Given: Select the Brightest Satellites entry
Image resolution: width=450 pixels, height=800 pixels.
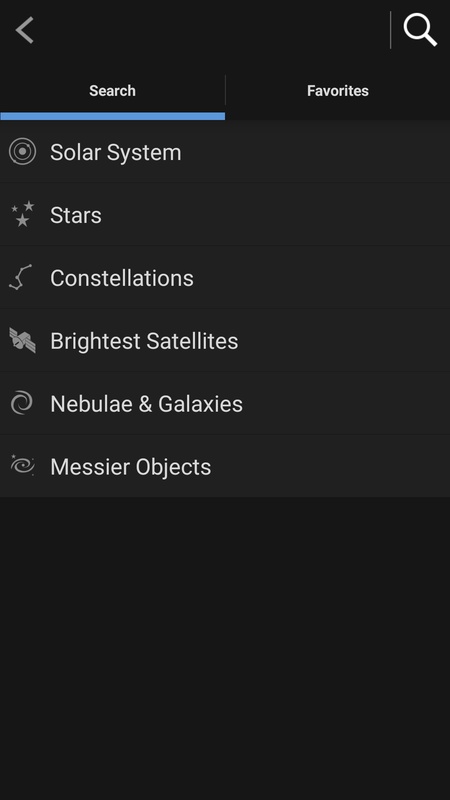Looking at the screenshot, I should (225, 340).
